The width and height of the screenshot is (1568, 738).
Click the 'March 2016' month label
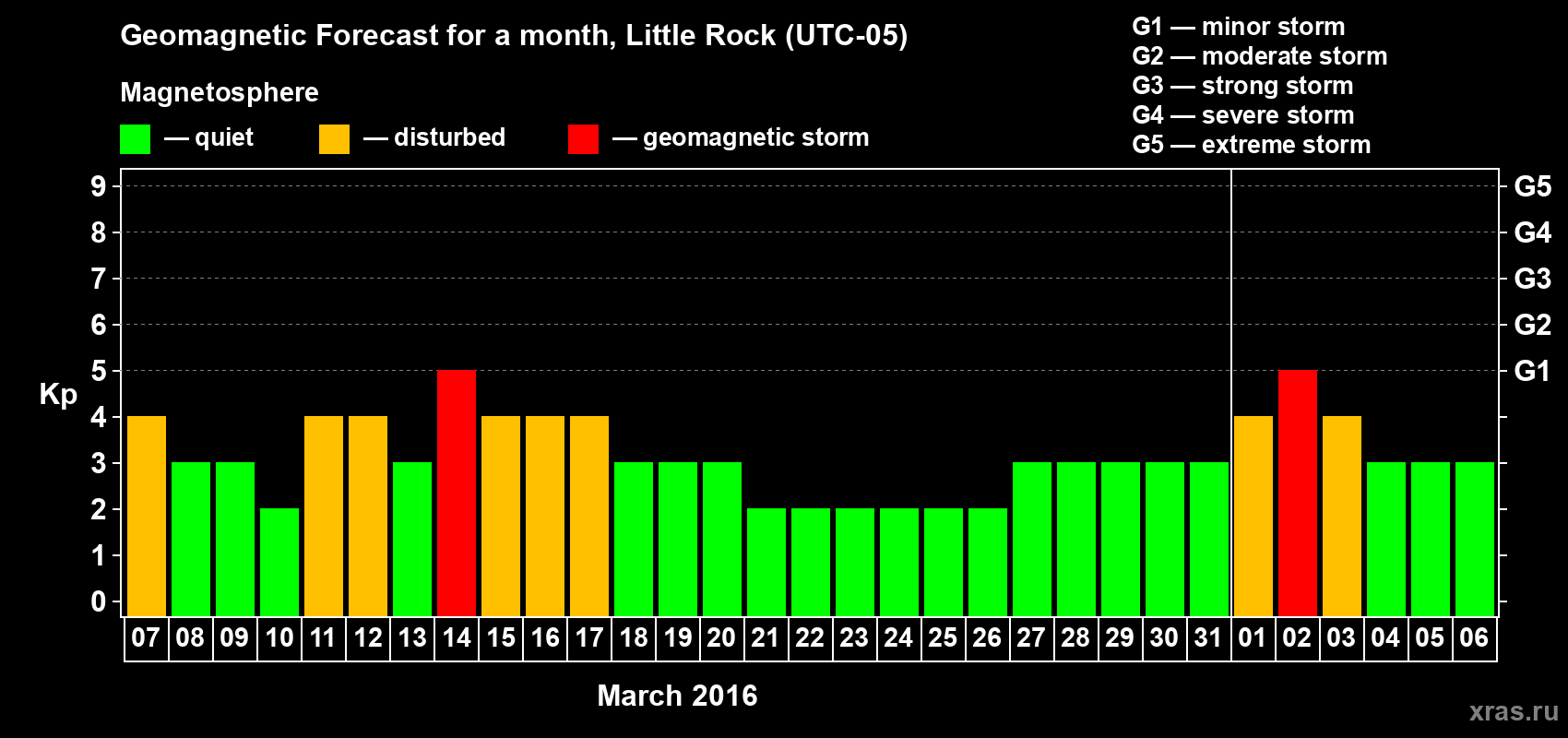coord(677,696)
